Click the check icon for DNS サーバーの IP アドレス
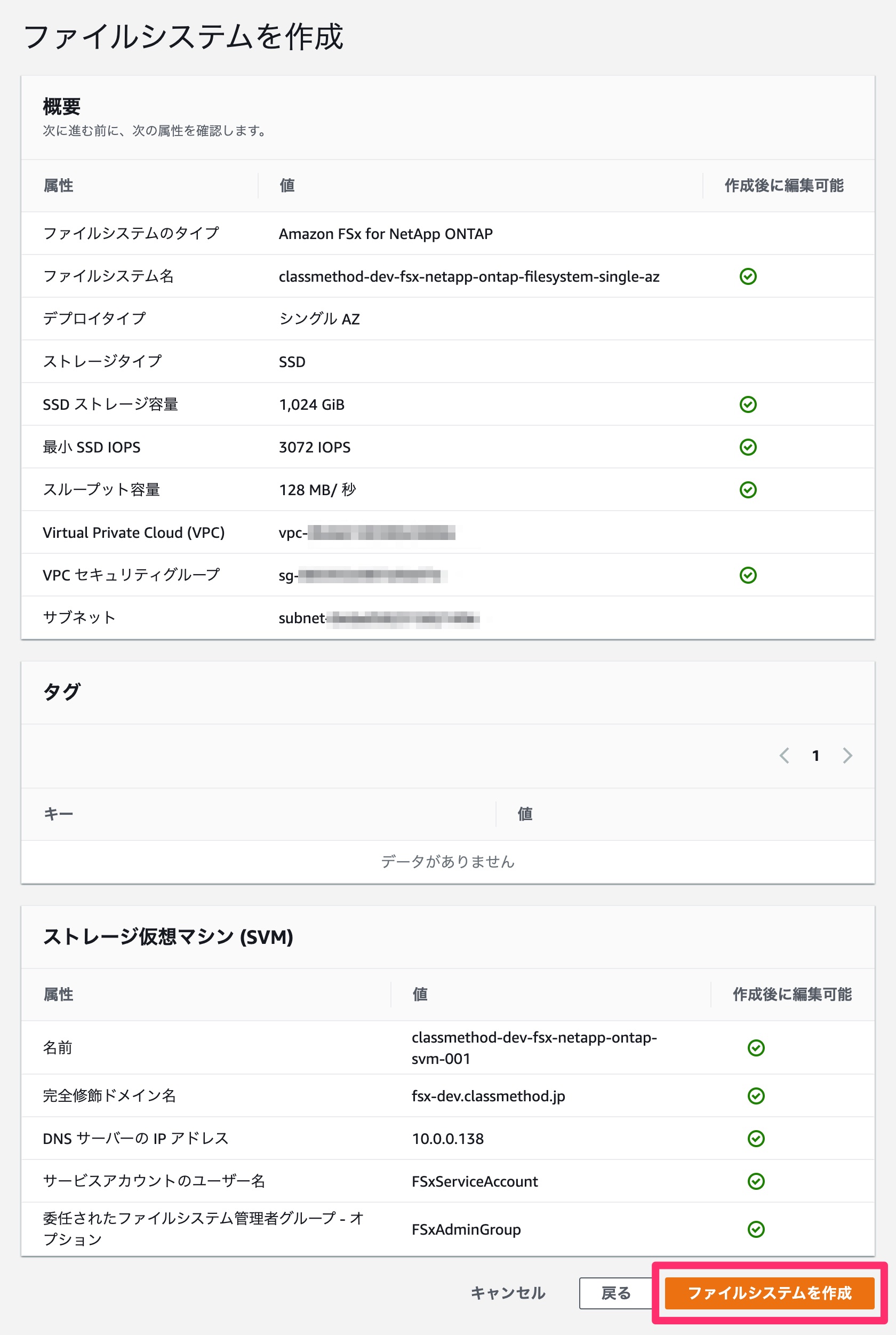The image size is (896, 1335). point(756,1138)
